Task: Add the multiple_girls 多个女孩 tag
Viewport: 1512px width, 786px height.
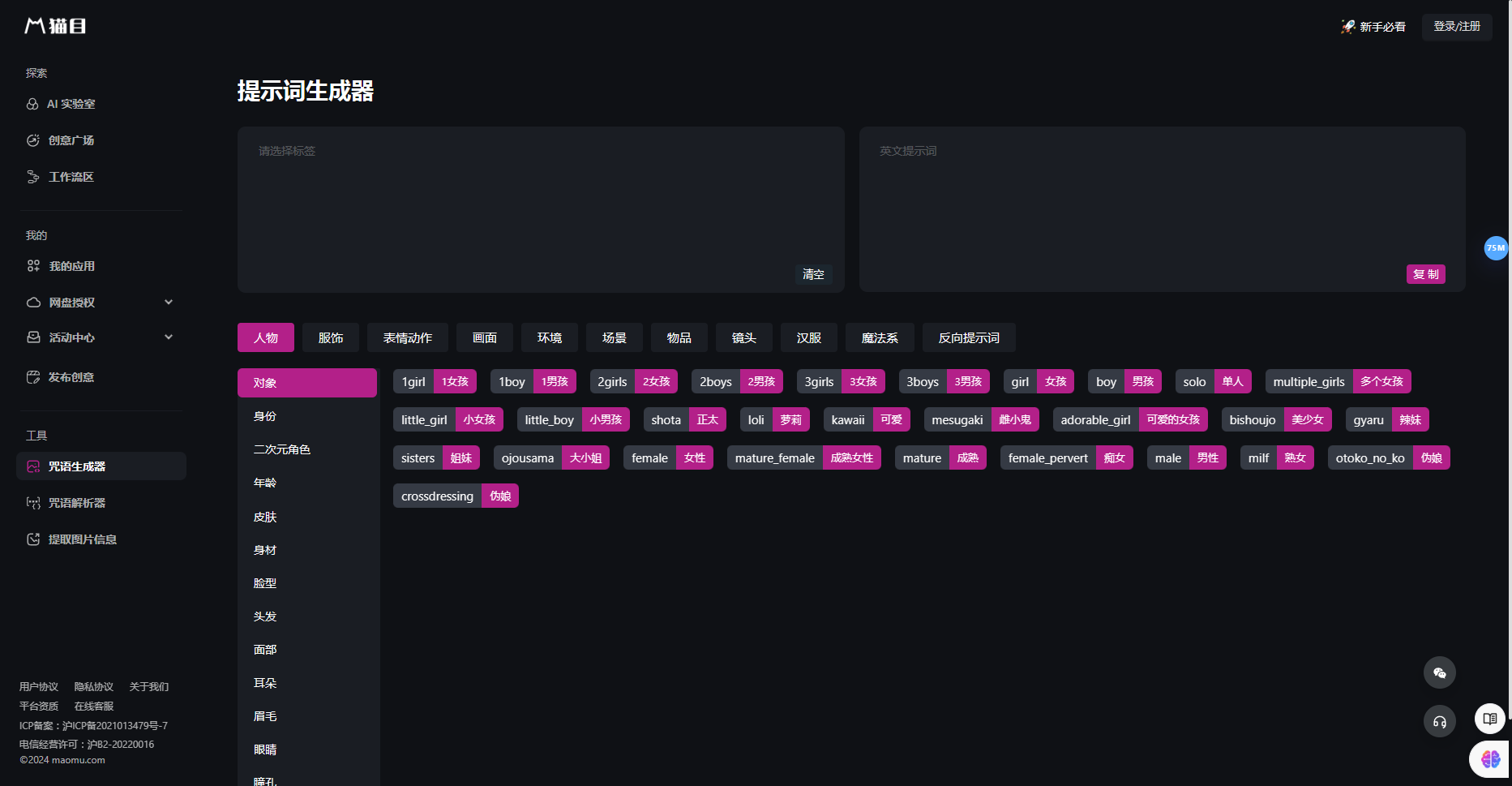Action: tap(1339, 381)
